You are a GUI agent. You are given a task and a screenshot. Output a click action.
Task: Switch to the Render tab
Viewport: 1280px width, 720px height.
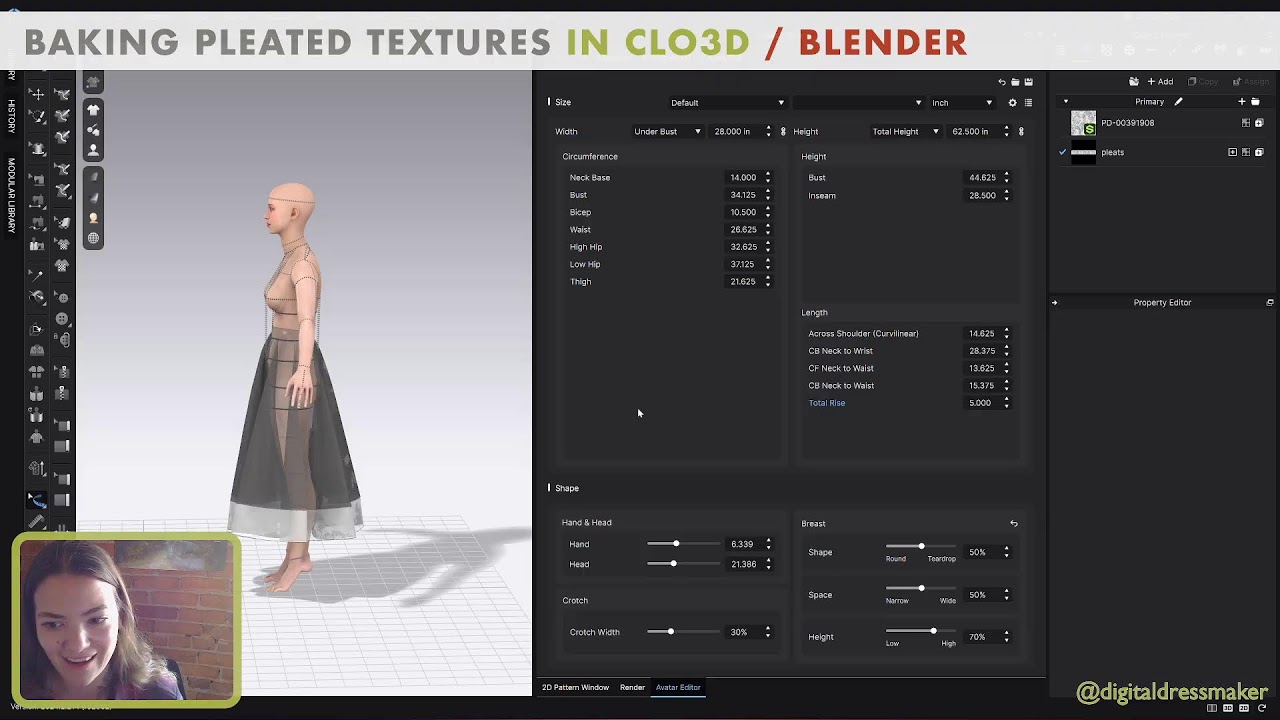632,687
